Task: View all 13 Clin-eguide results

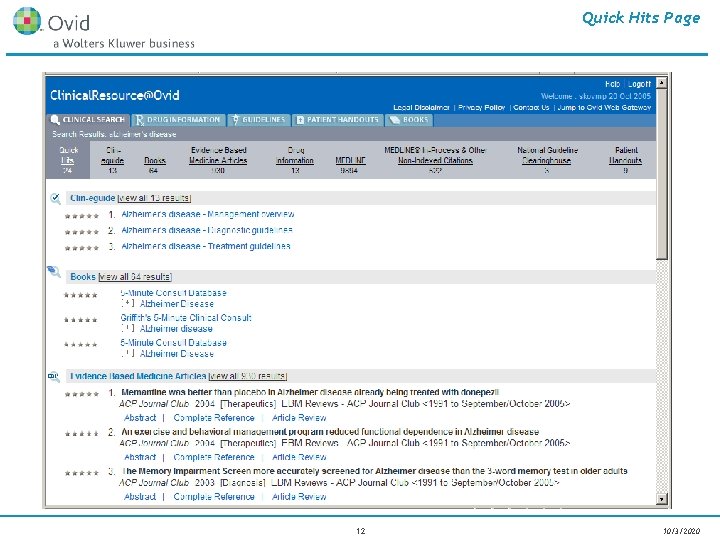Action: point(154,198)
